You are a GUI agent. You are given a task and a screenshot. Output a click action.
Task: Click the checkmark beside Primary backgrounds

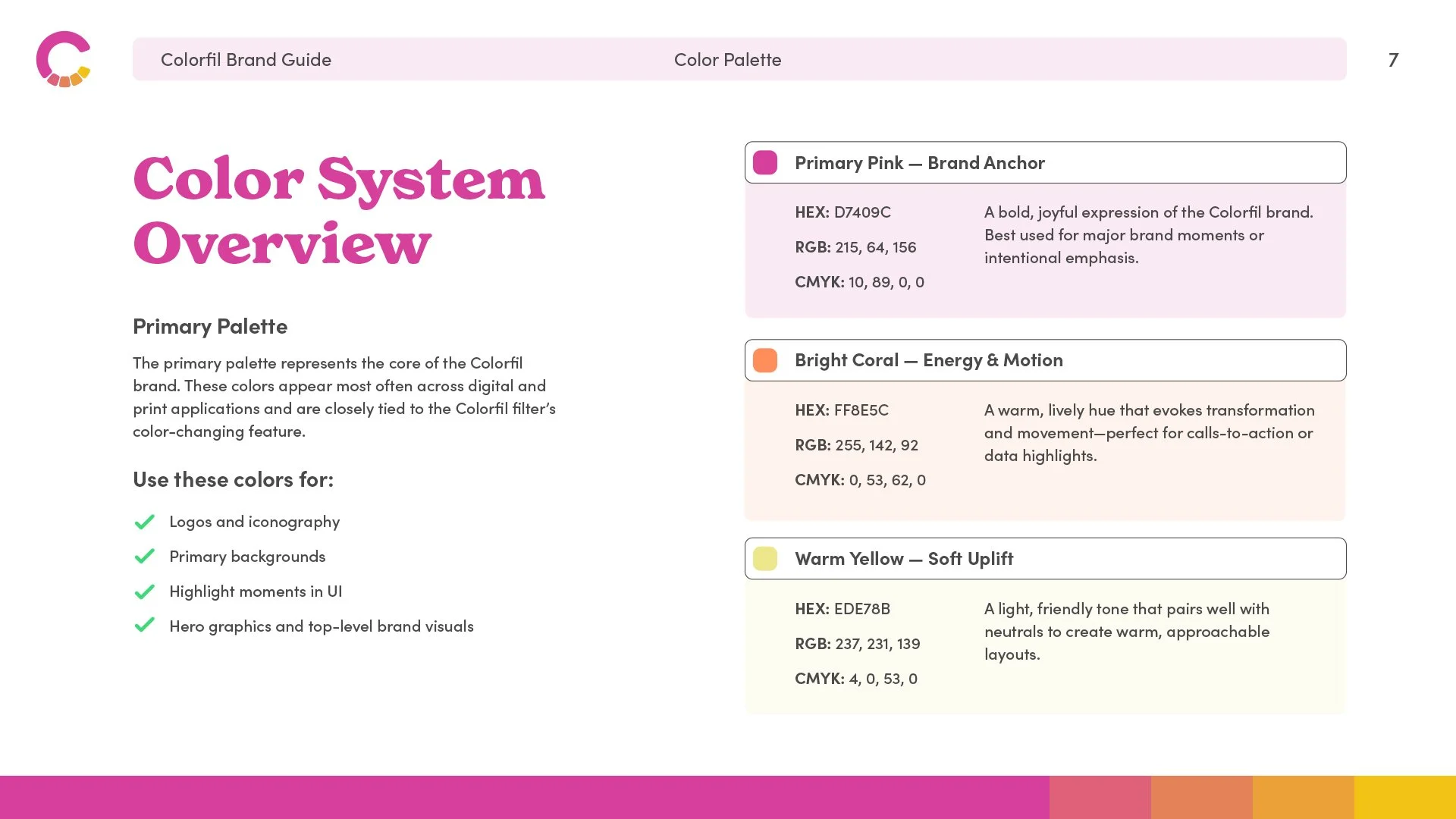tap(144, 557)
